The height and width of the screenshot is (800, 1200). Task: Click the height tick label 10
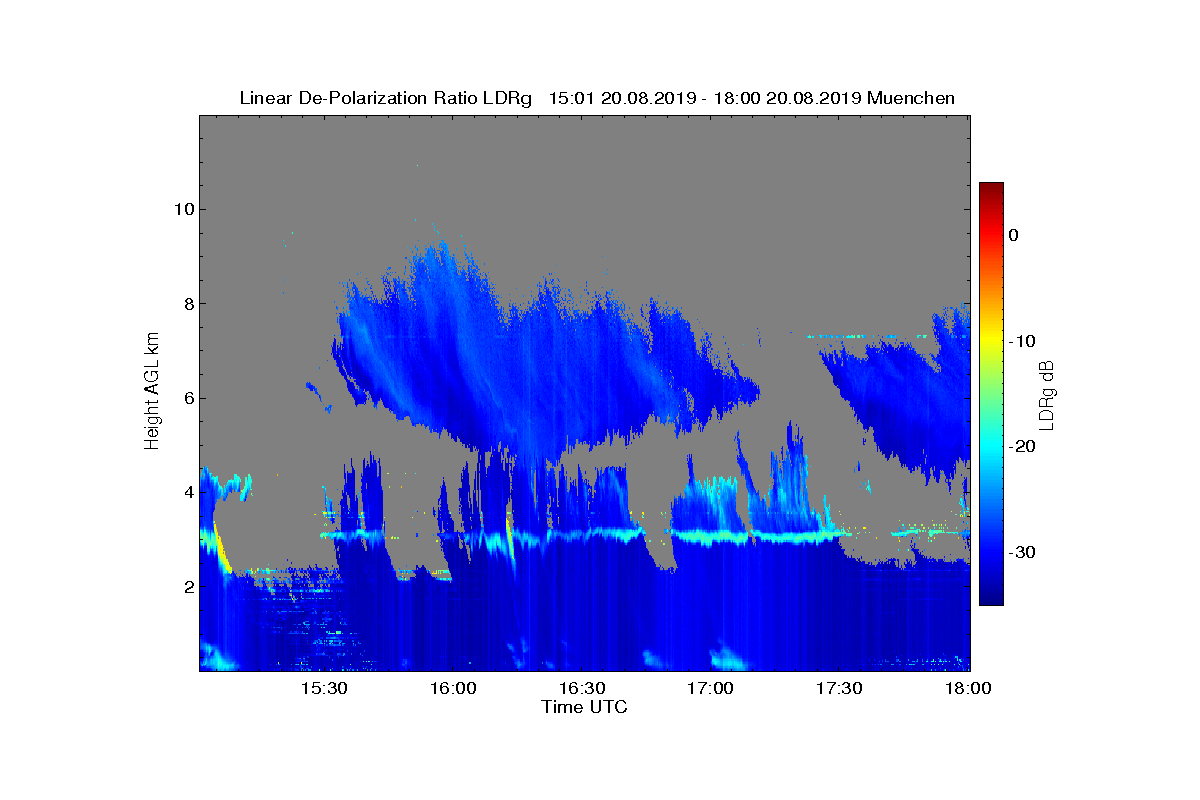click(x=184, y=209)
